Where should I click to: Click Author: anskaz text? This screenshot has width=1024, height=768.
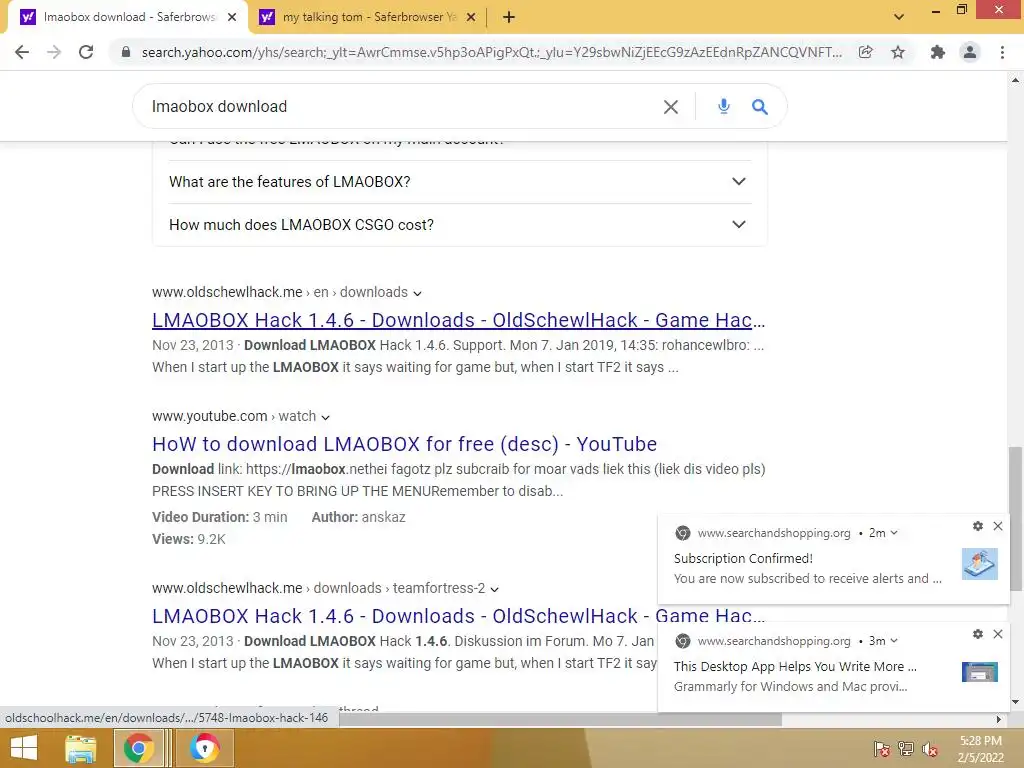(x=359, y=517)
